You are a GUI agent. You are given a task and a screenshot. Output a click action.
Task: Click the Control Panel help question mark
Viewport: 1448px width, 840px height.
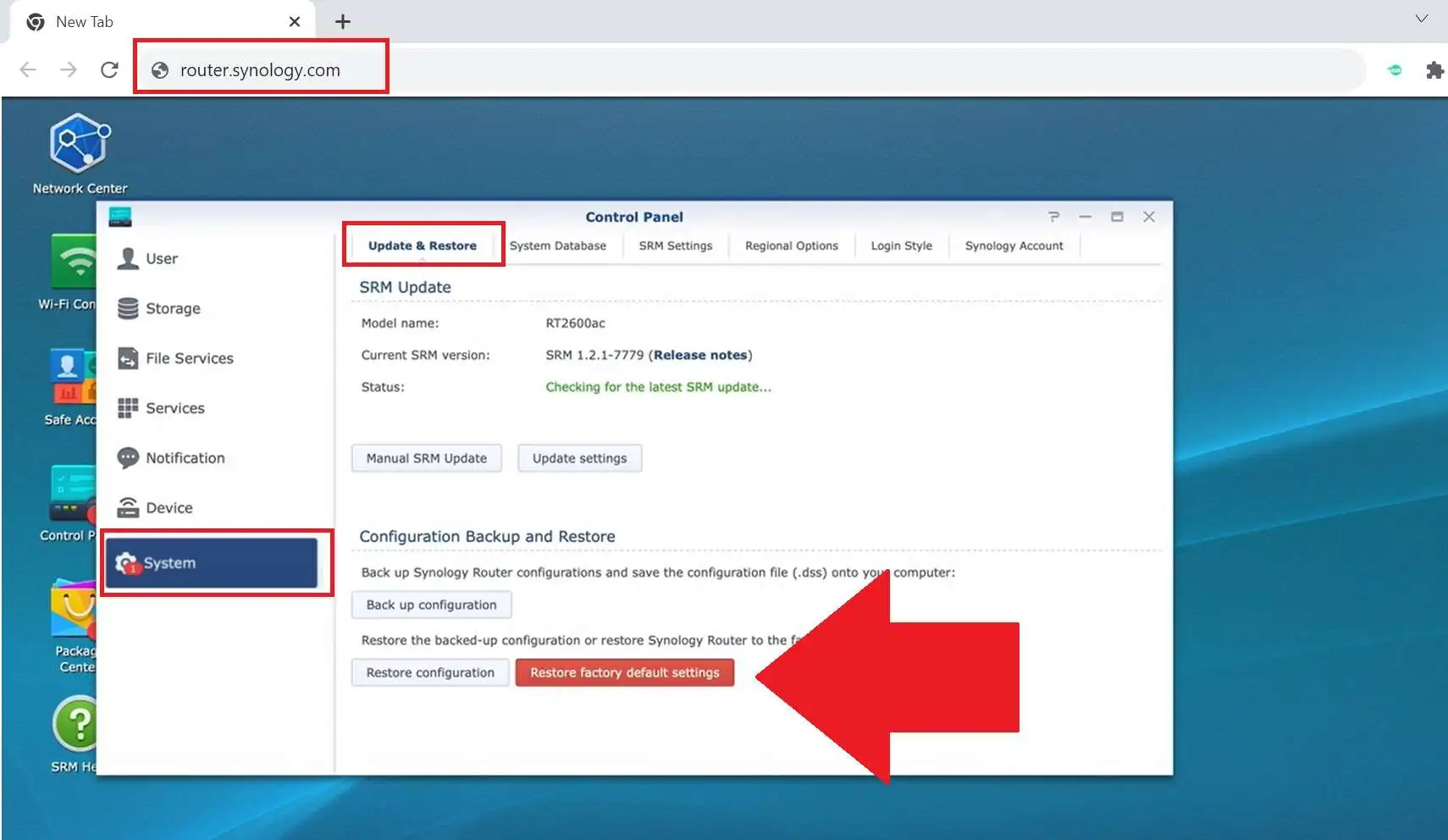click(x=1053, y=217)
